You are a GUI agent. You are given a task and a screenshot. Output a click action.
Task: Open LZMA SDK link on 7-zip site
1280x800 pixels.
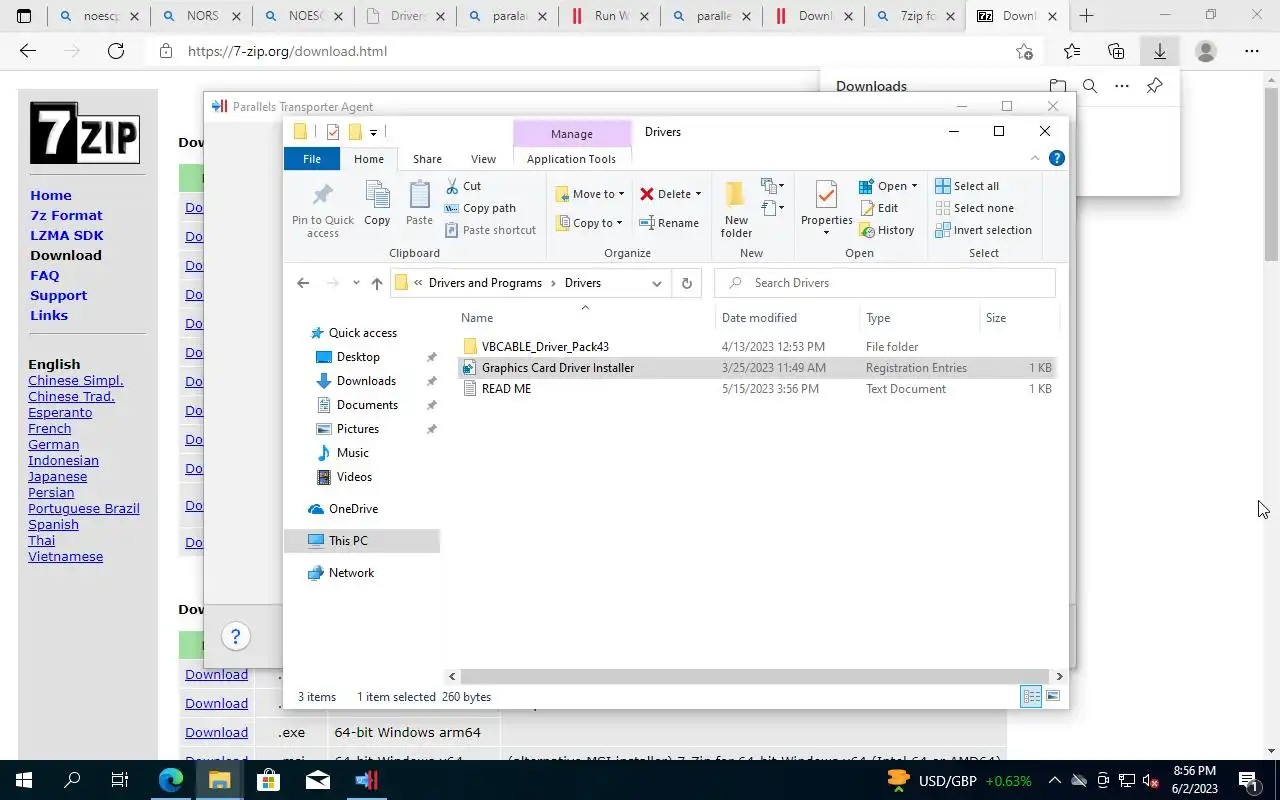67,235
